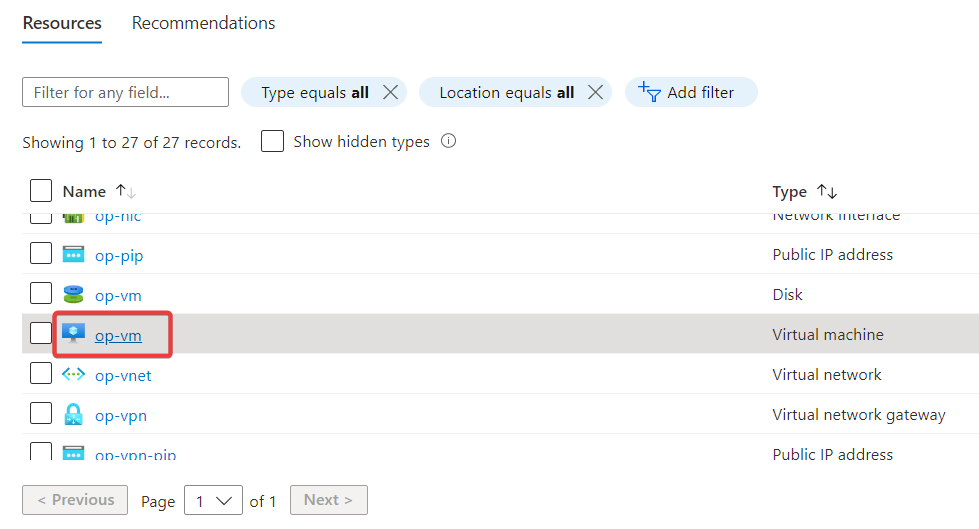The height and width of the screenshot is (529, 979).
Task: Select the op-pip row checkbox
Action: [41, 254]
